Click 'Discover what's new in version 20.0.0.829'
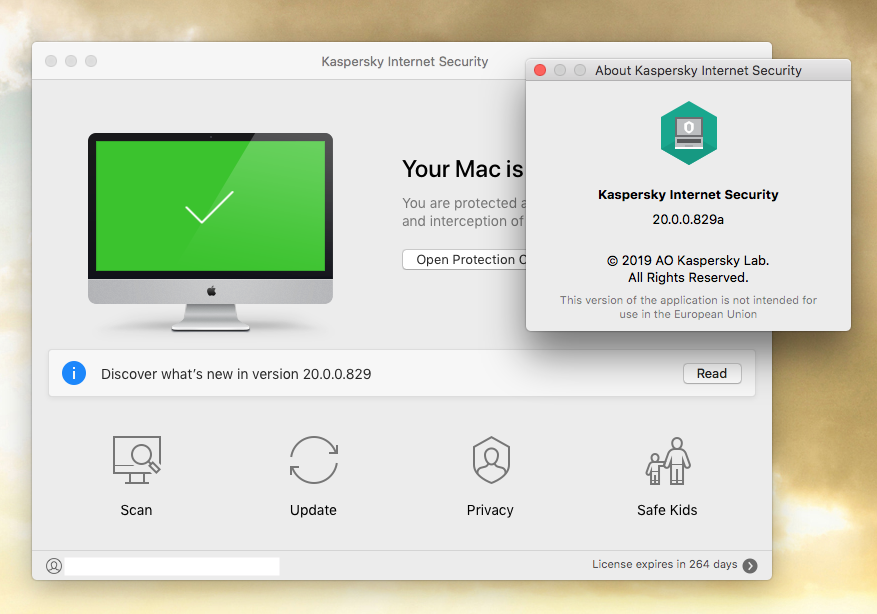The height and width of the screenshot is (614, 877). [236, 374]
